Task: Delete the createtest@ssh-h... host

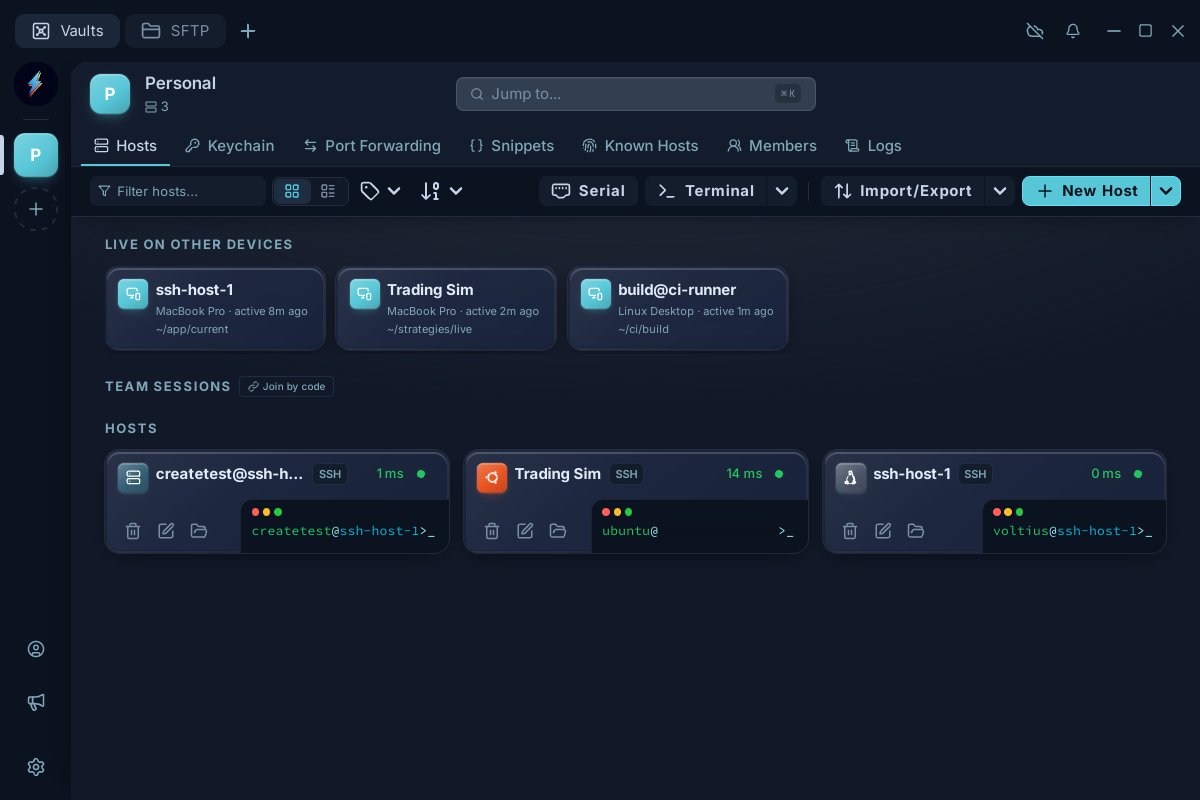Action: click(133, 531)
